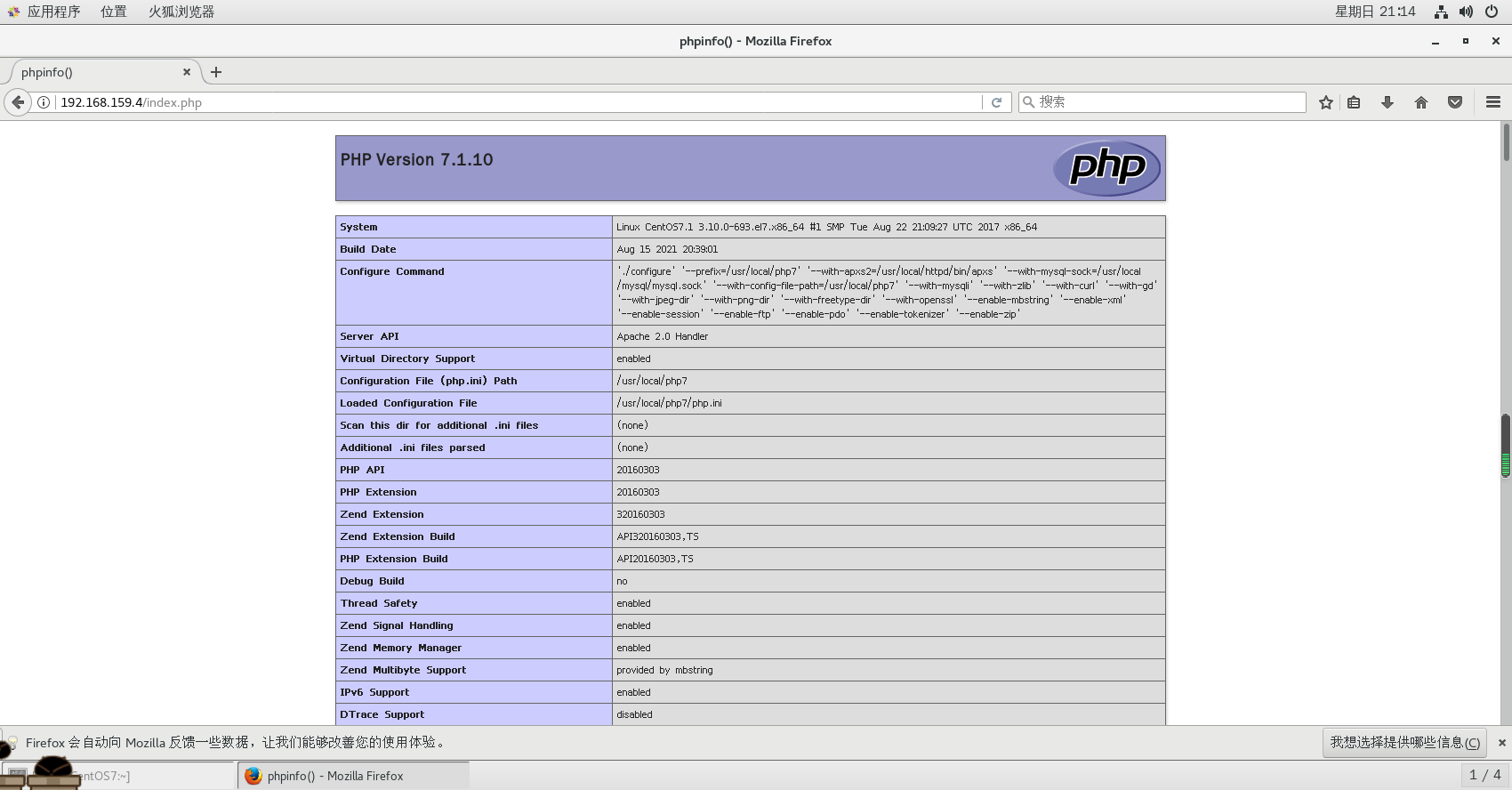Click the PHP Version 7.1.10 heading
The image size is (1512, 790).
(416, 160)
